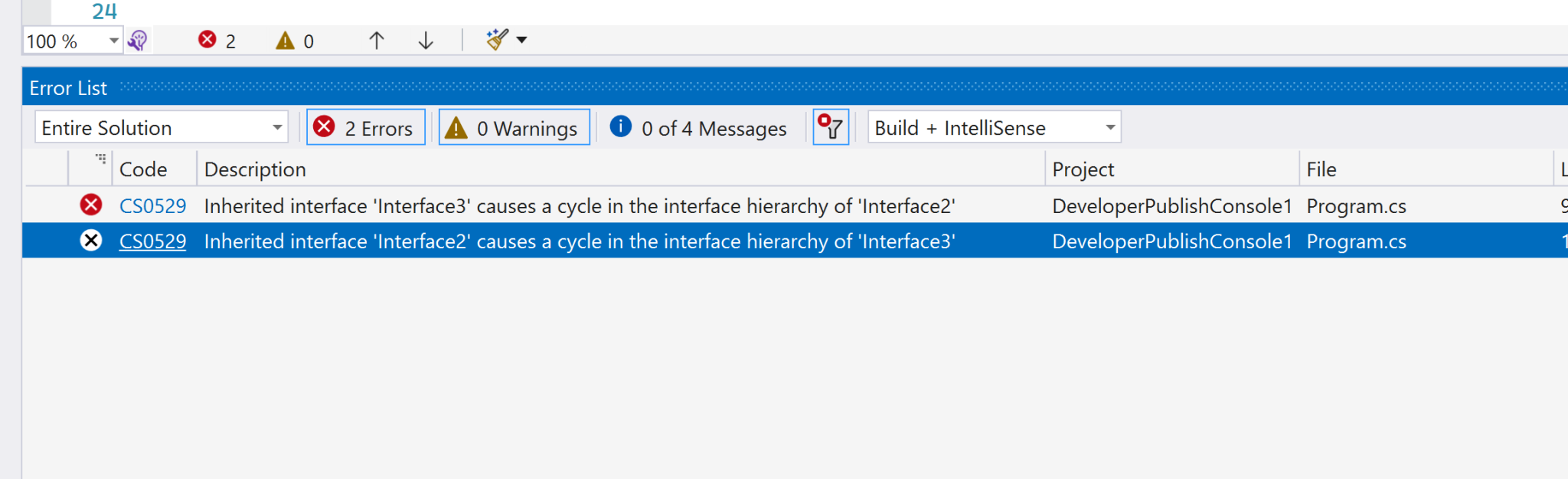
Task: Open the underlined CS0529 error code link
Action: pyautogui.click(x=152, y=241)
